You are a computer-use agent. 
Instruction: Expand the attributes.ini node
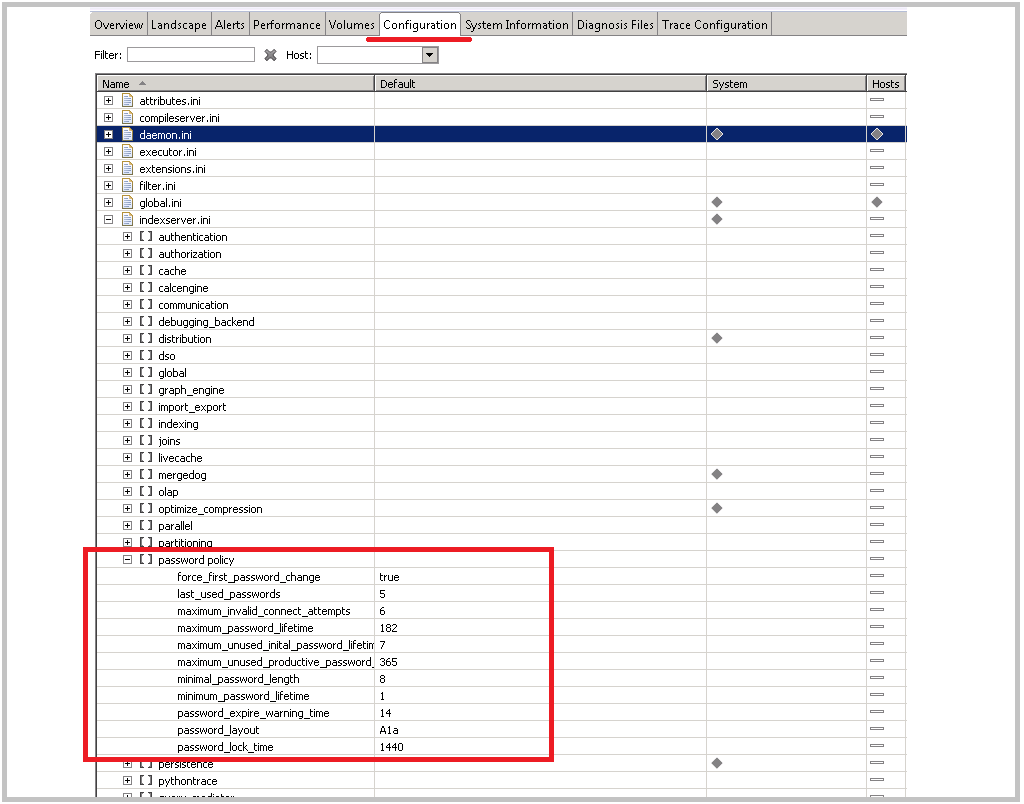(x=108, y=101)
